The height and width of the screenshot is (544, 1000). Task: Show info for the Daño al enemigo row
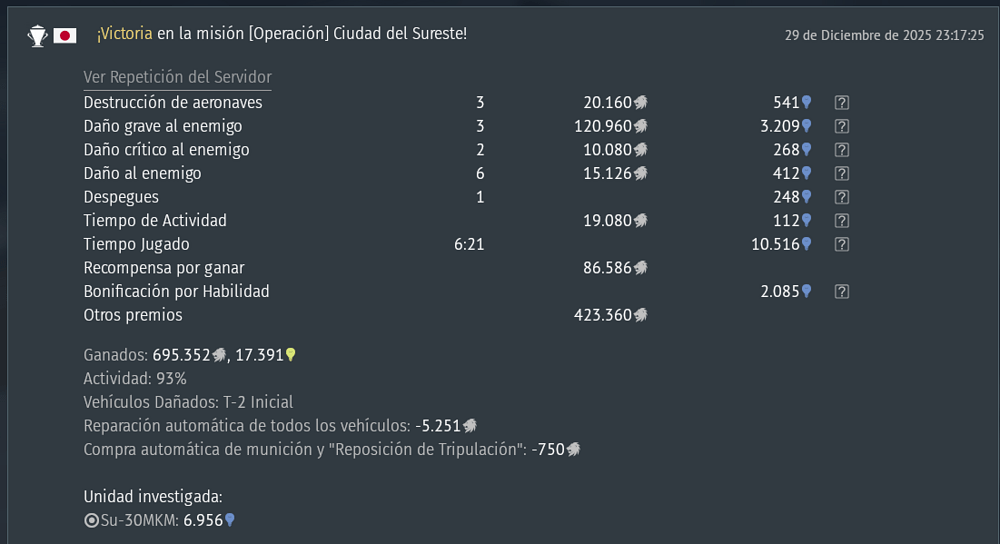tap(842, 173)
